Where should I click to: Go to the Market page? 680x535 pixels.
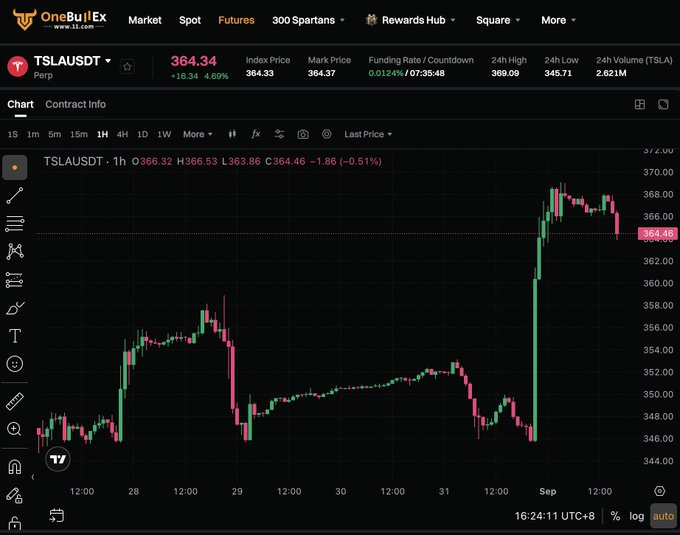click(145, 20)
